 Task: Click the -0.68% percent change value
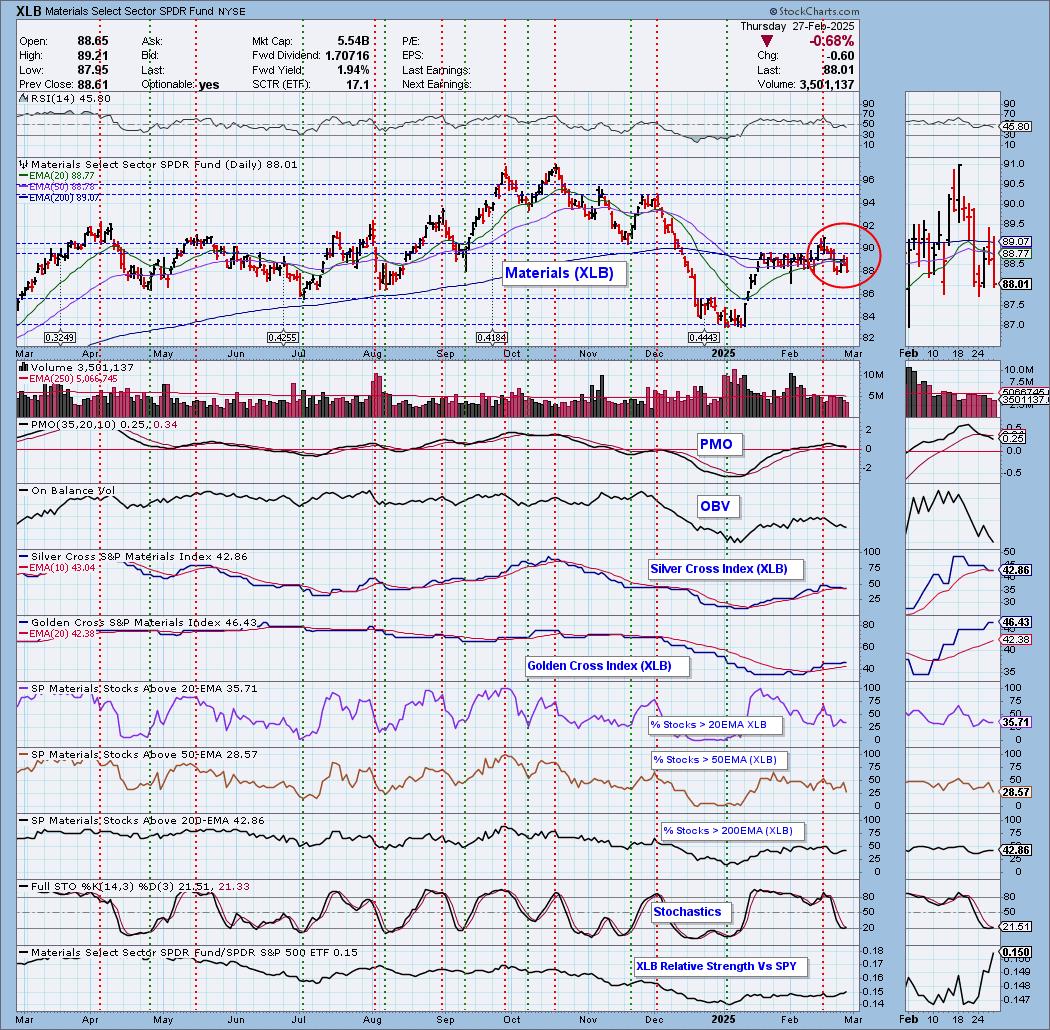click(x=831, y=41)
